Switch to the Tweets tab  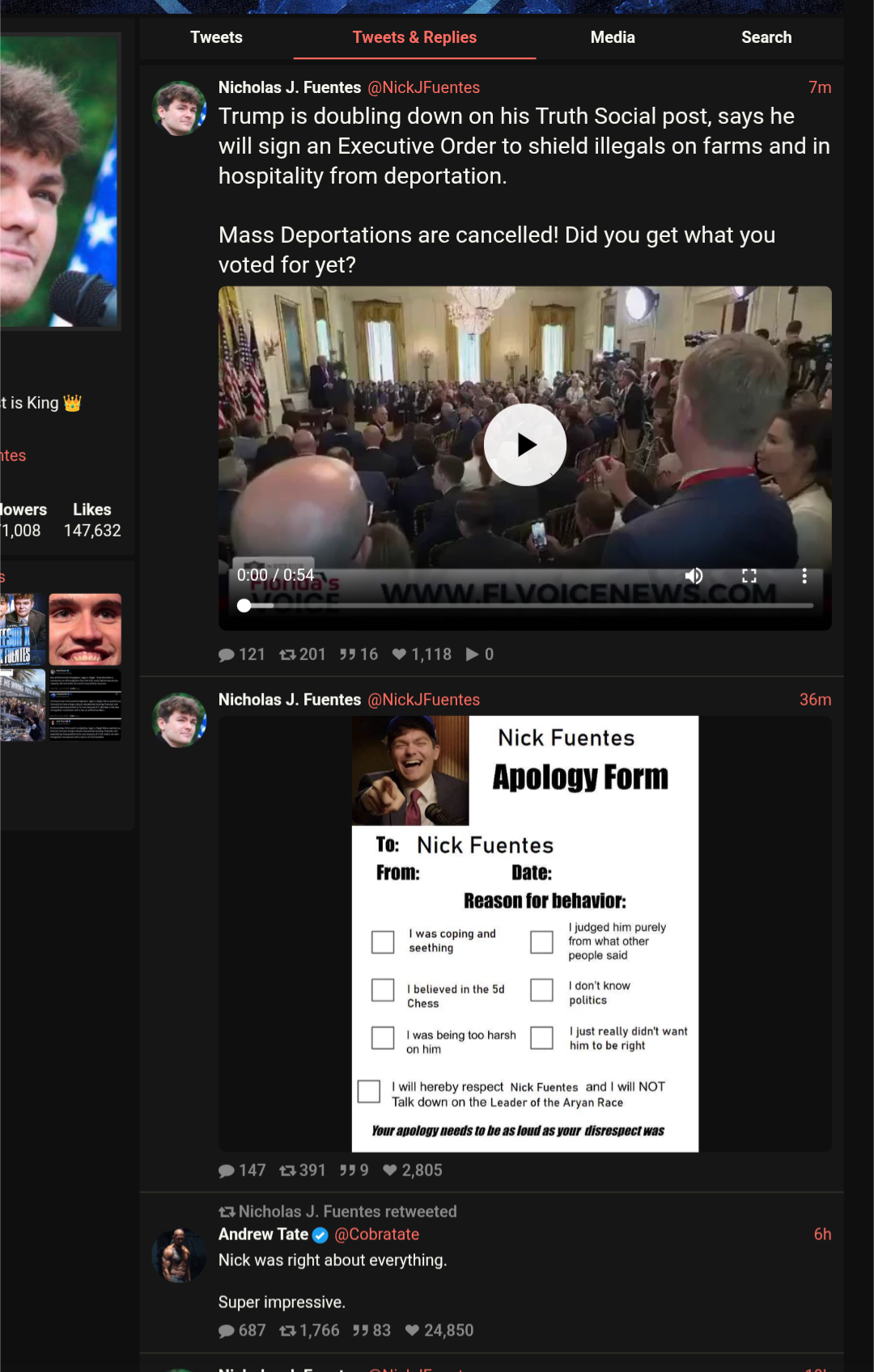pos(216,37)
